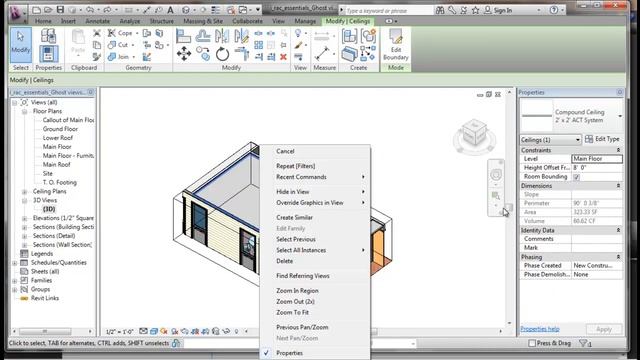This screenshot has height=360, width=640.
Task: Click the Apply button in Properties
Action: 604,329
